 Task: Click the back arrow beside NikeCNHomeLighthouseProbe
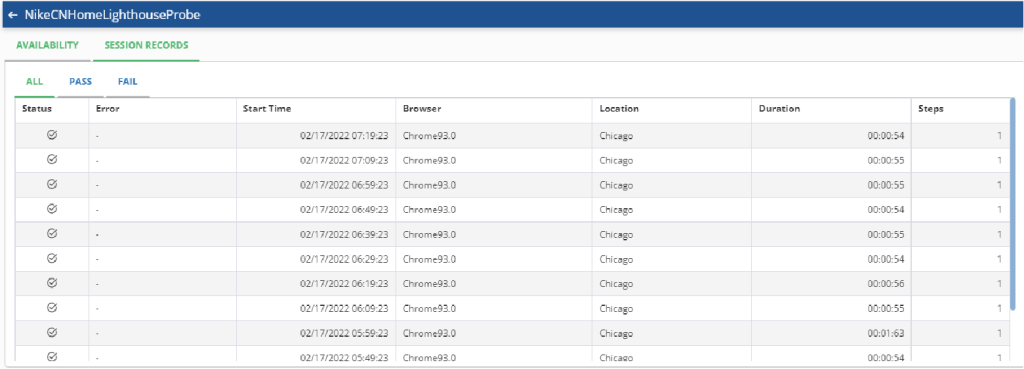point(13,14)
